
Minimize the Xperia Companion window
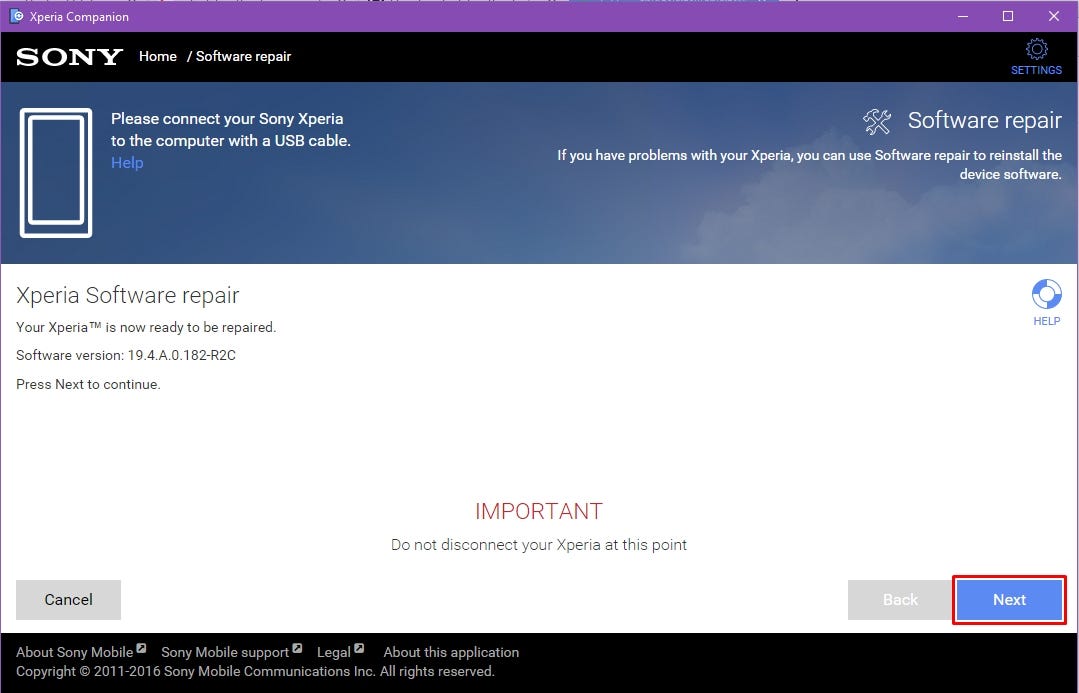(x=963, y=16)
